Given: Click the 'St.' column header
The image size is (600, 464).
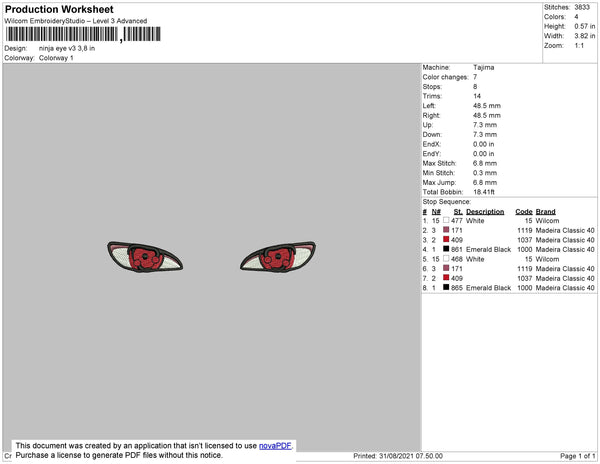Looking at the screenshot, I should tap(458, 212).
